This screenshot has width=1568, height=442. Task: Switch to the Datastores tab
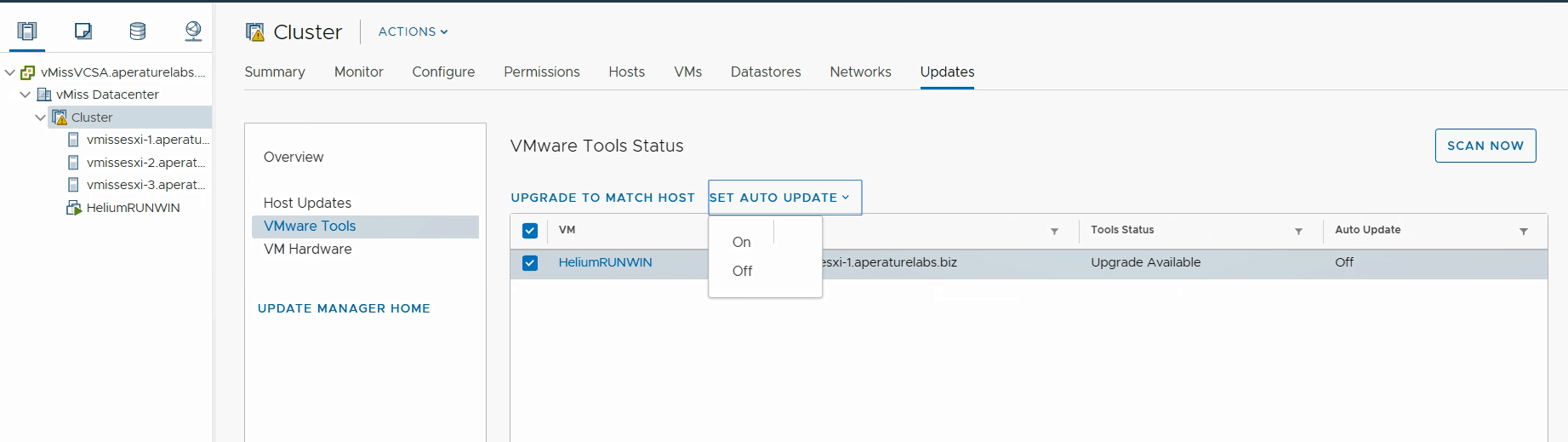tap(766, 72)
